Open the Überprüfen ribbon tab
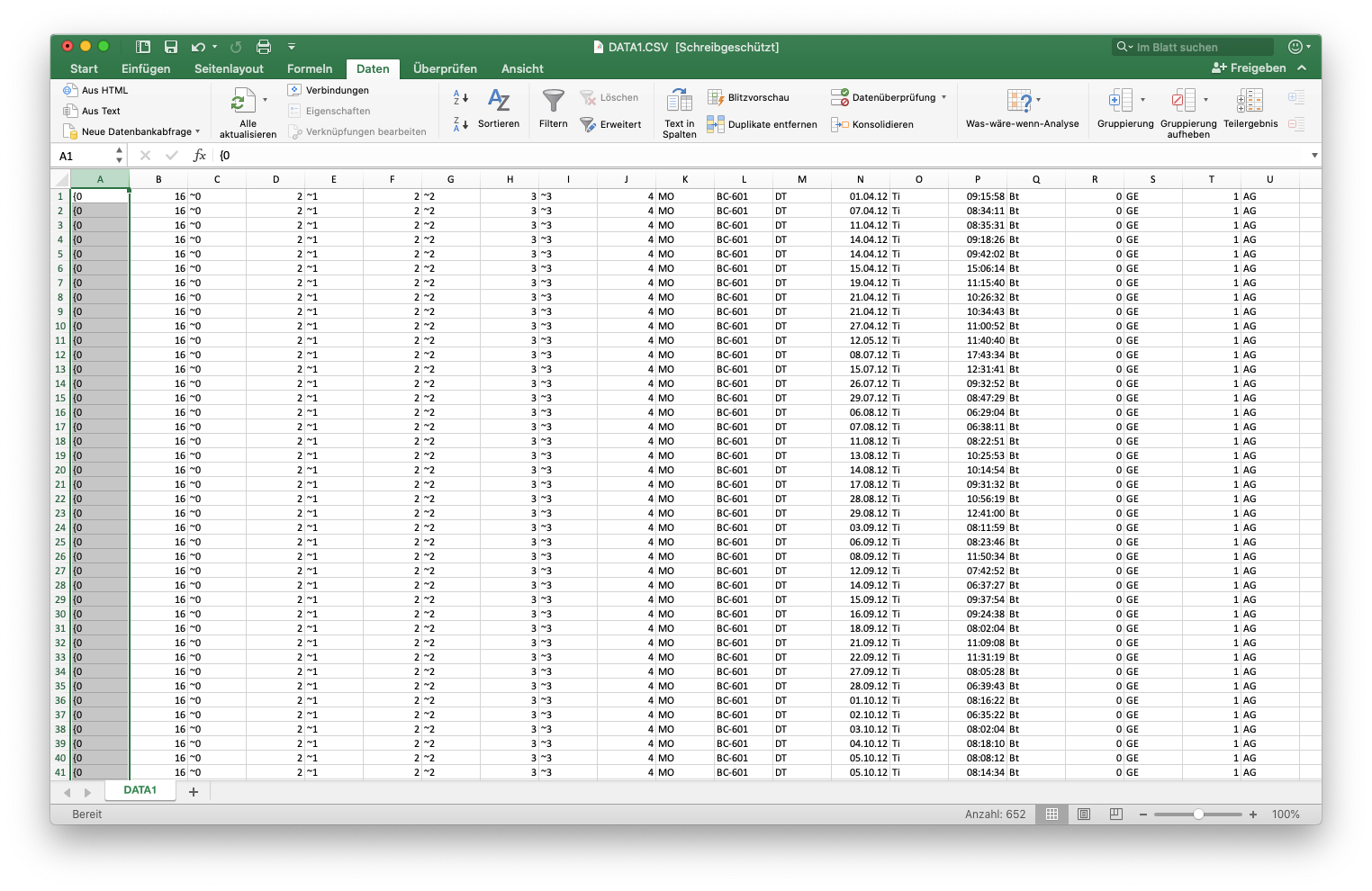Viewport: 1372px width, 891px height. [x=445, y=68]
